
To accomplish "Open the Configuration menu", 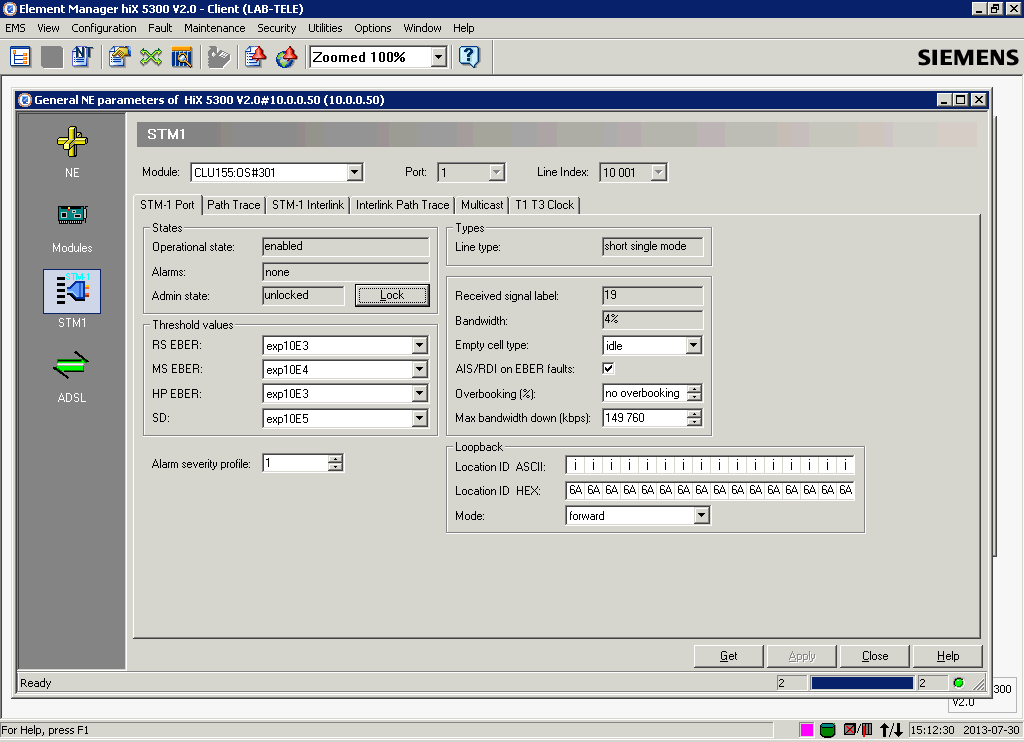I will click(104, 28).
